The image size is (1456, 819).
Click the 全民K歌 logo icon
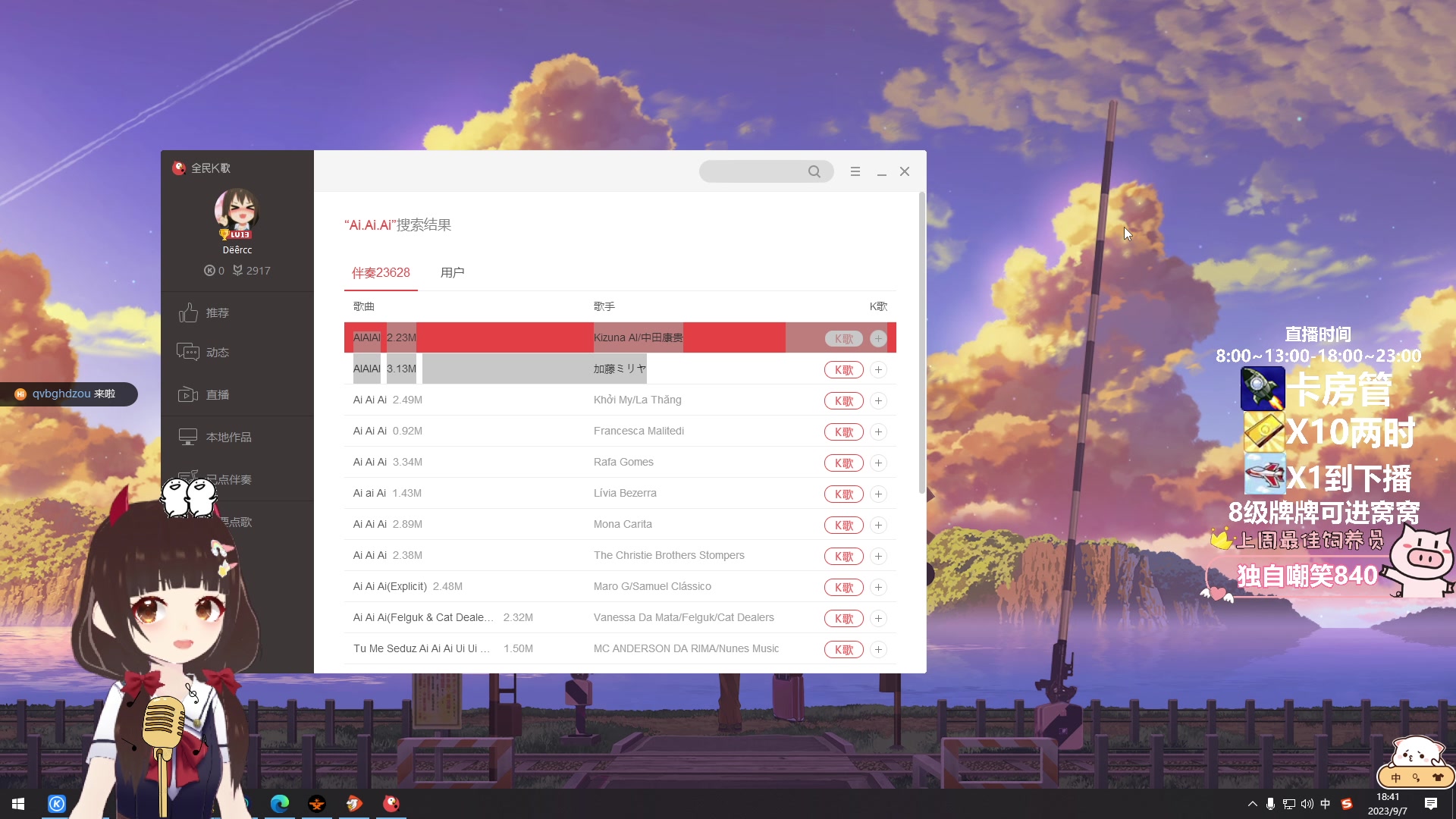pos(179,168)
